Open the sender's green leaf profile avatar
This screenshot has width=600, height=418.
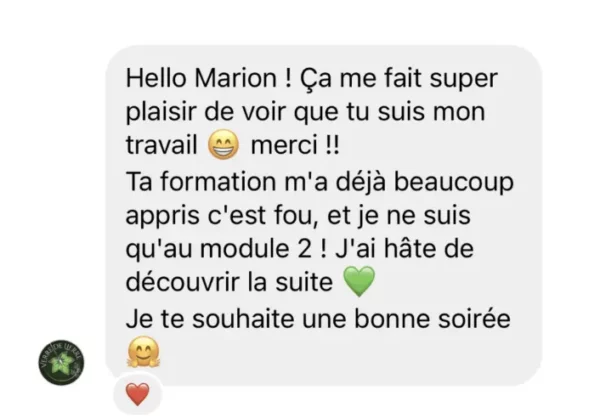tap(61, 362)
